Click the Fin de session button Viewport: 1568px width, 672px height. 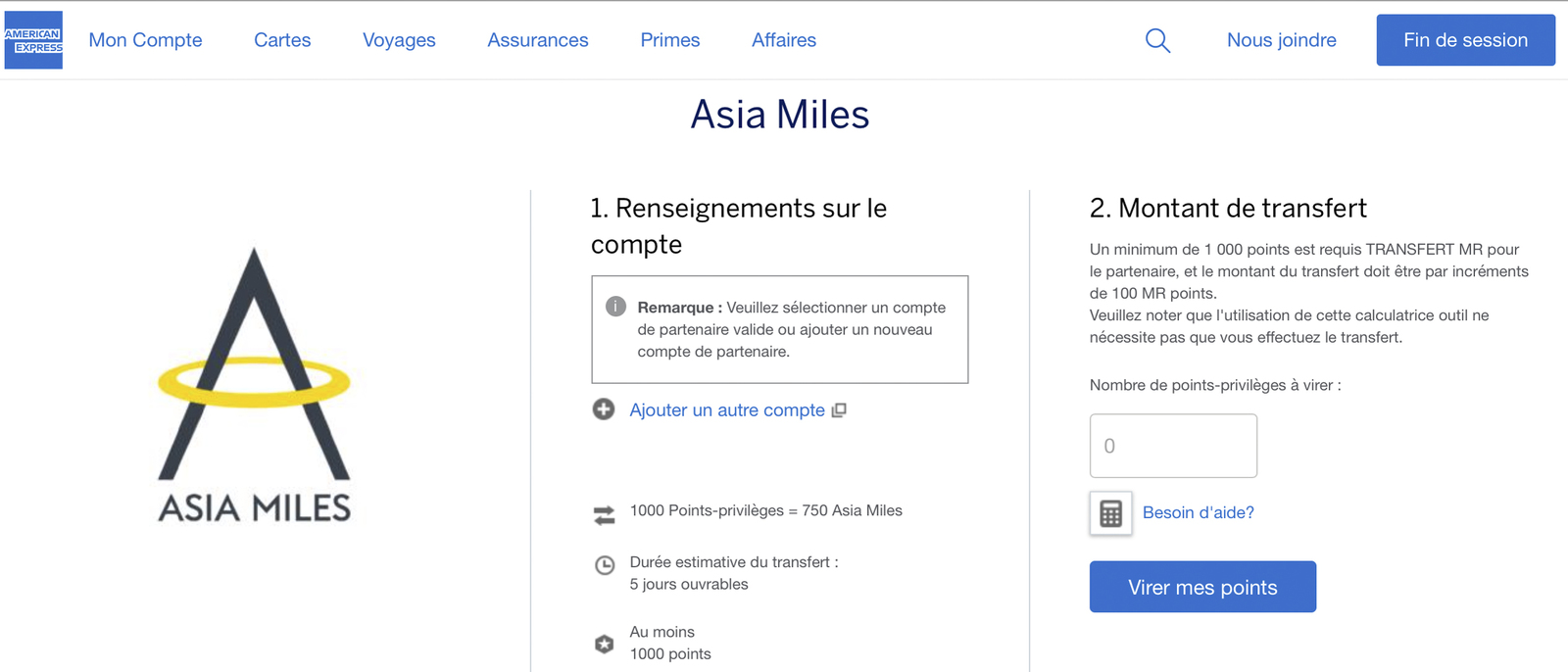point(1466,40)
